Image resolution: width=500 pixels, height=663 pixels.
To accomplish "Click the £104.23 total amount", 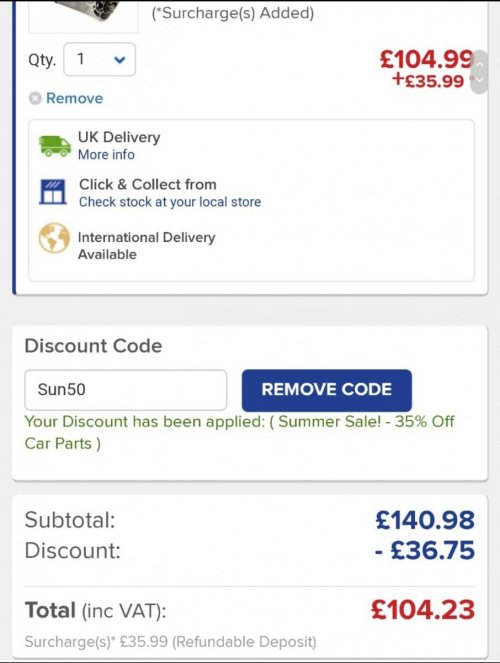I will click(423, 610).
